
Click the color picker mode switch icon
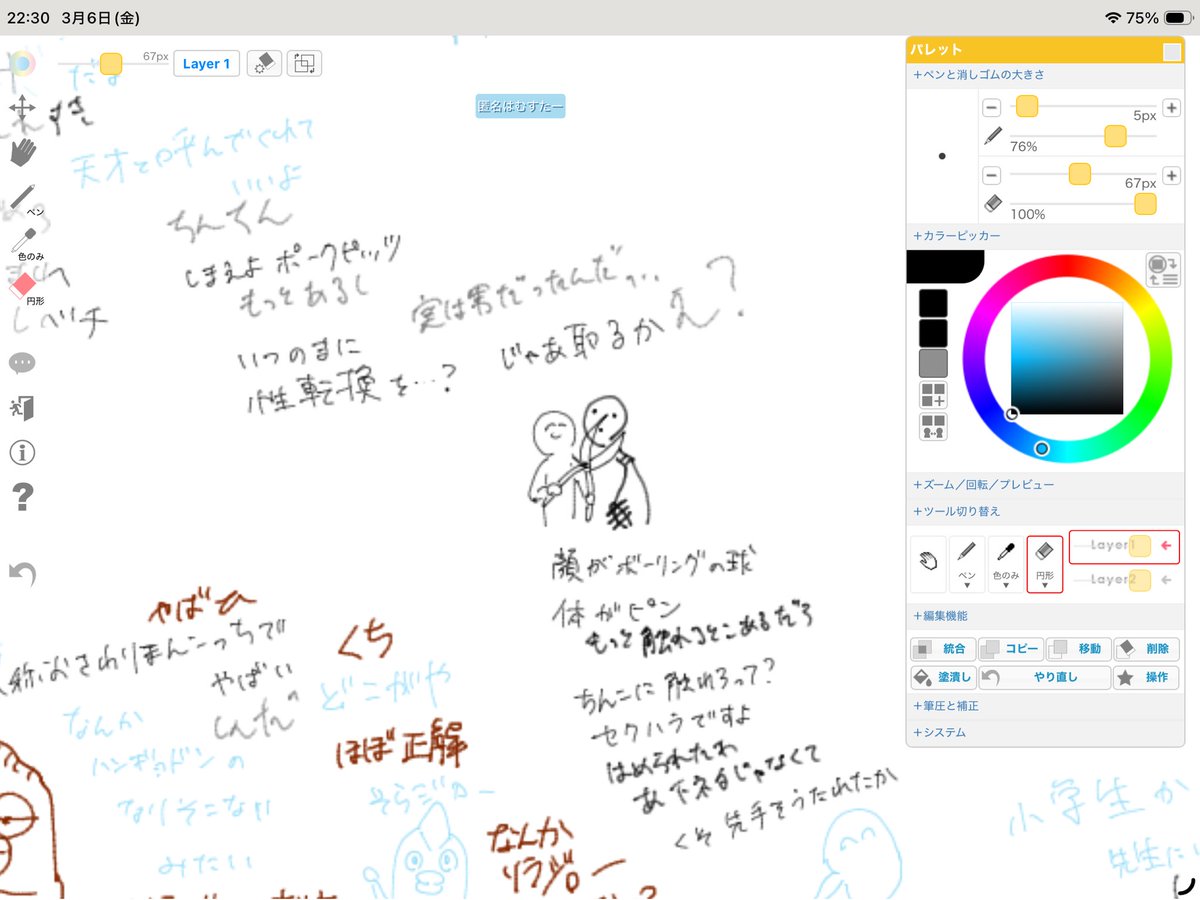pos(1161,271)
